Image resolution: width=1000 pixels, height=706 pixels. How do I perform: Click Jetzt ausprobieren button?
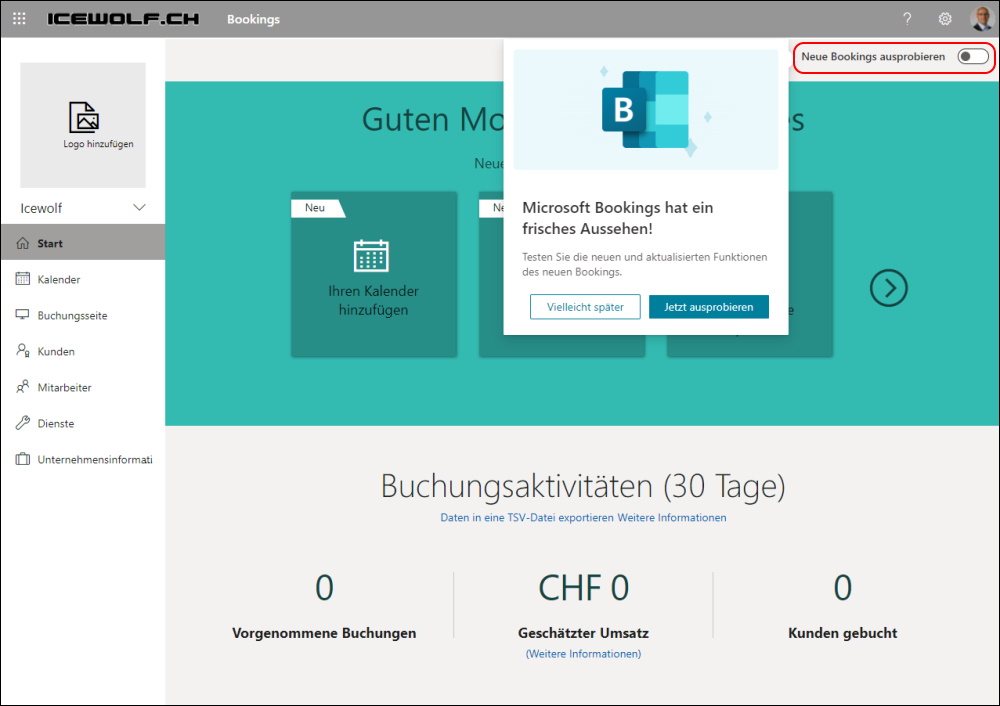[709, 307]
